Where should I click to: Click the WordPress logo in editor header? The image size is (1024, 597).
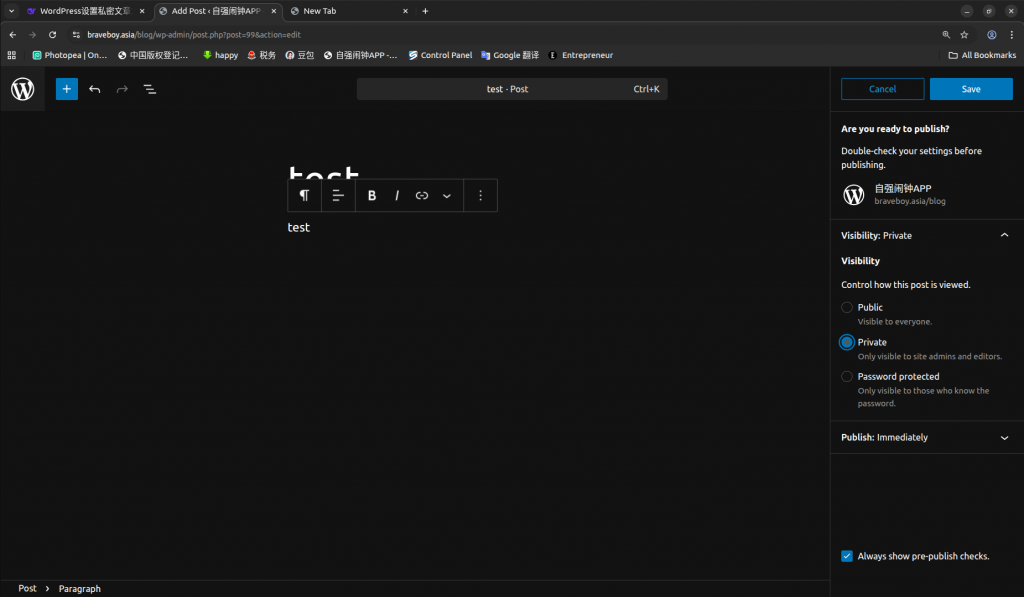(x=22, y=89)
